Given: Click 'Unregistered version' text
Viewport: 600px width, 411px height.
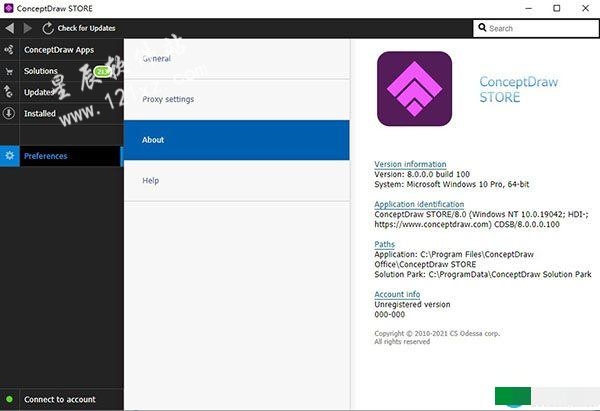Looking at the screenshot, I should click(x=412, y=305).
